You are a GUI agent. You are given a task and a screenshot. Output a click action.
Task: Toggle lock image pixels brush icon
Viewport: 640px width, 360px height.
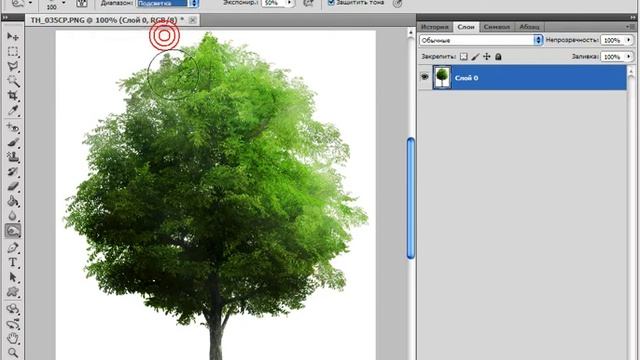pos(475,57)
